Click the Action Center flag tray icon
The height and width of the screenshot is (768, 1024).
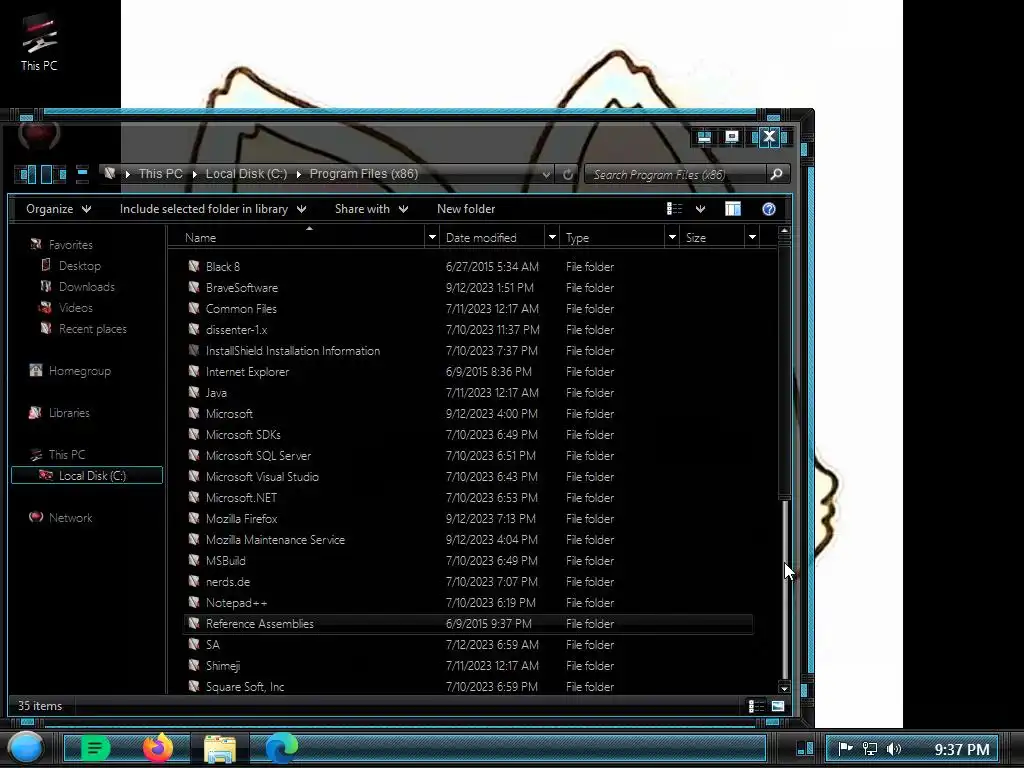[x=845, y=749]
